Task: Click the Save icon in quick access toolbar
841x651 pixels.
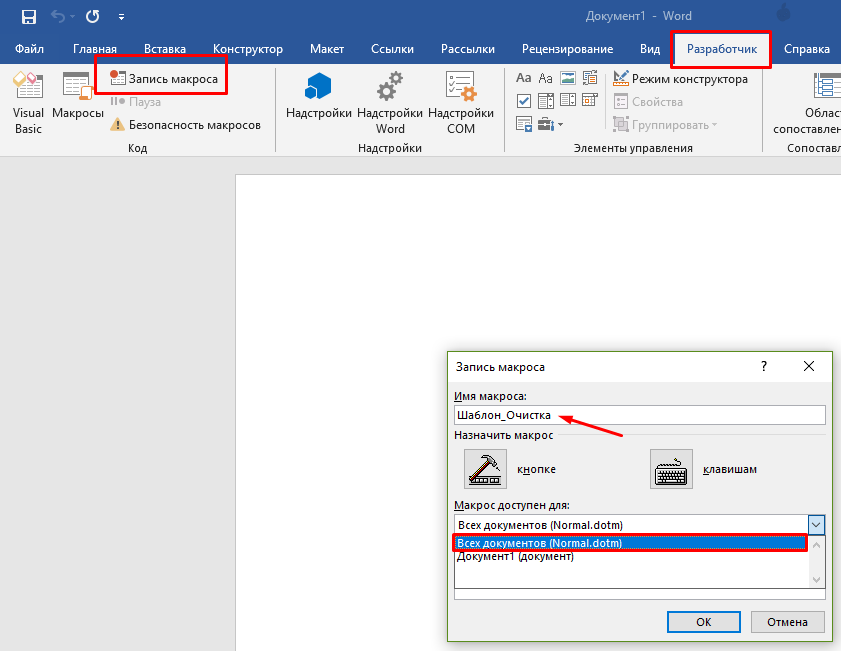Action: click(29, 17)
